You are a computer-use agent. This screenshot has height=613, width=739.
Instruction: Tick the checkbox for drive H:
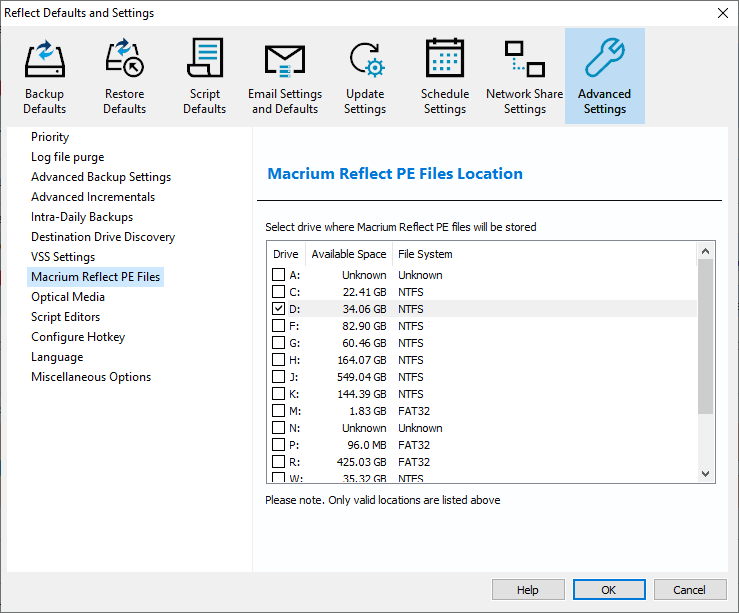(x=279, y=360)
